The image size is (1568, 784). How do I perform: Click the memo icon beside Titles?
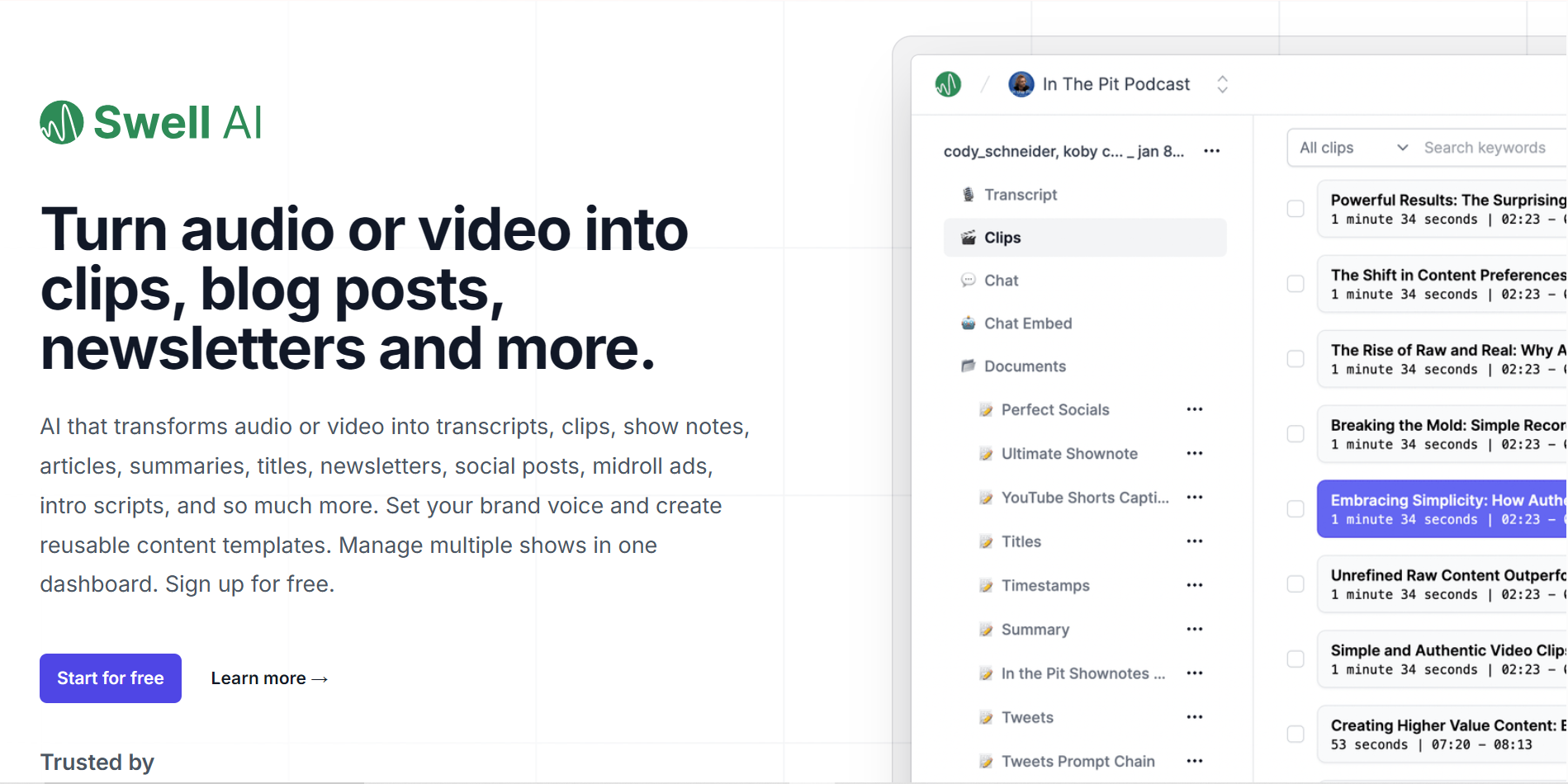tap(986, 542)
